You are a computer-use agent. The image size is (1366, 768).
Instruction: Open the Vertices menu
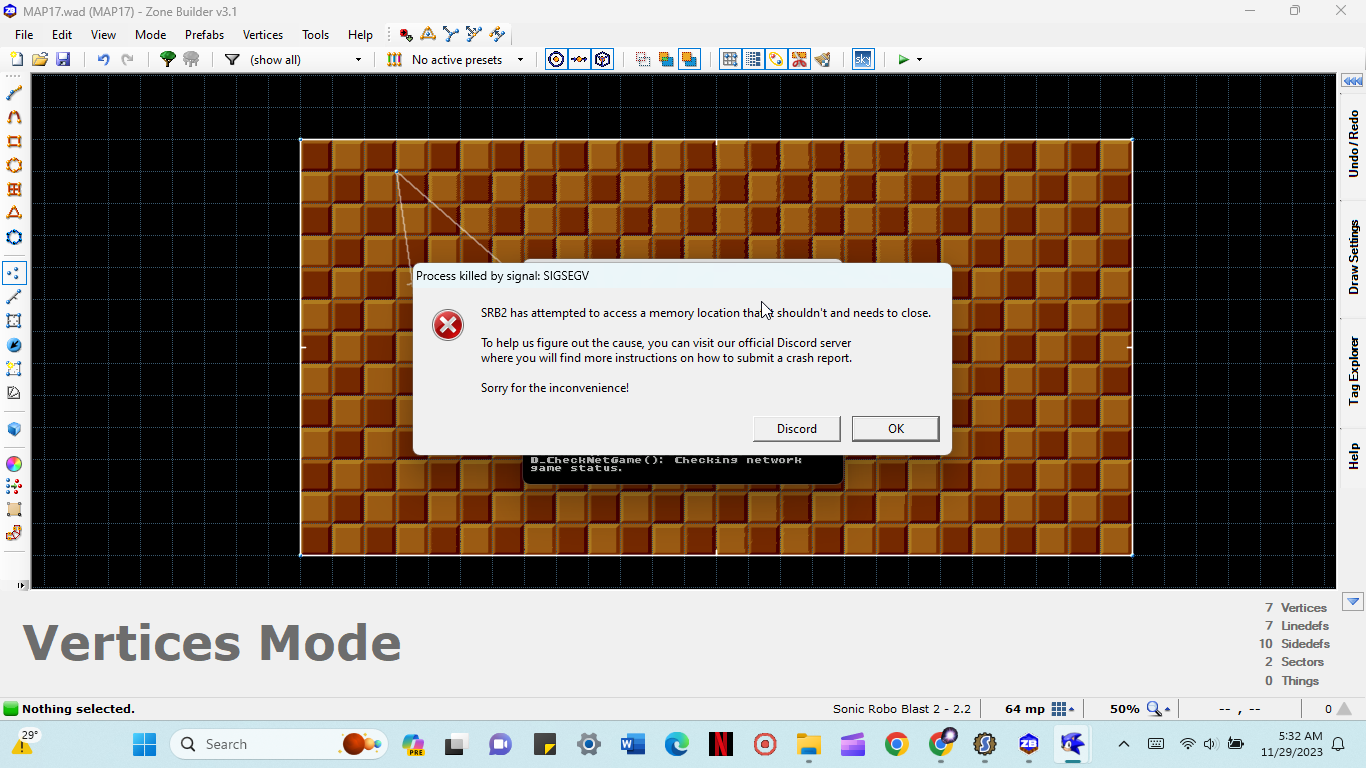263,34
